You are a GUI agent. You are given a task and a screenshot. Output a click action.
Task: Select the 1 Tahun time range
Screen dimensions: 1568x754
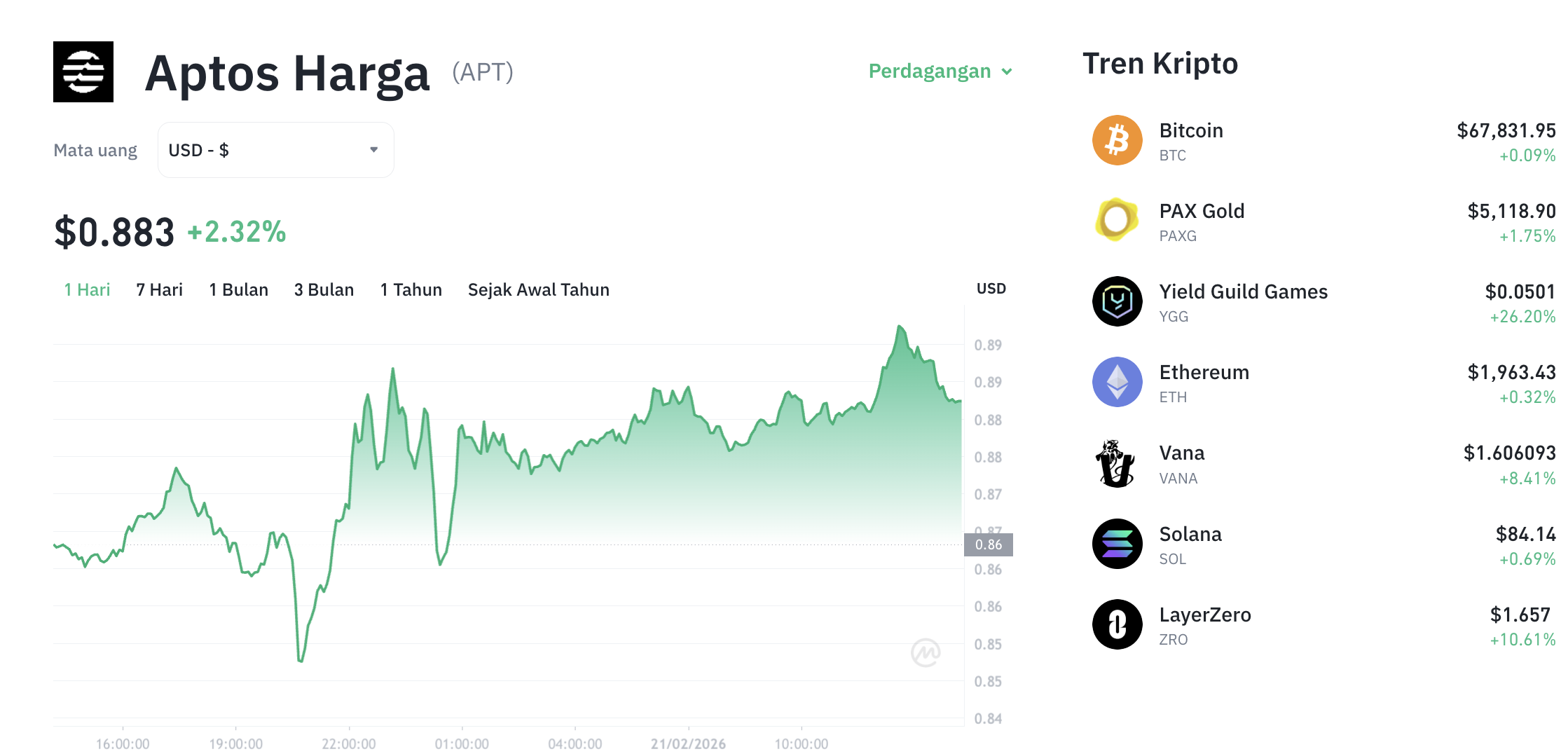click(411, 289)
